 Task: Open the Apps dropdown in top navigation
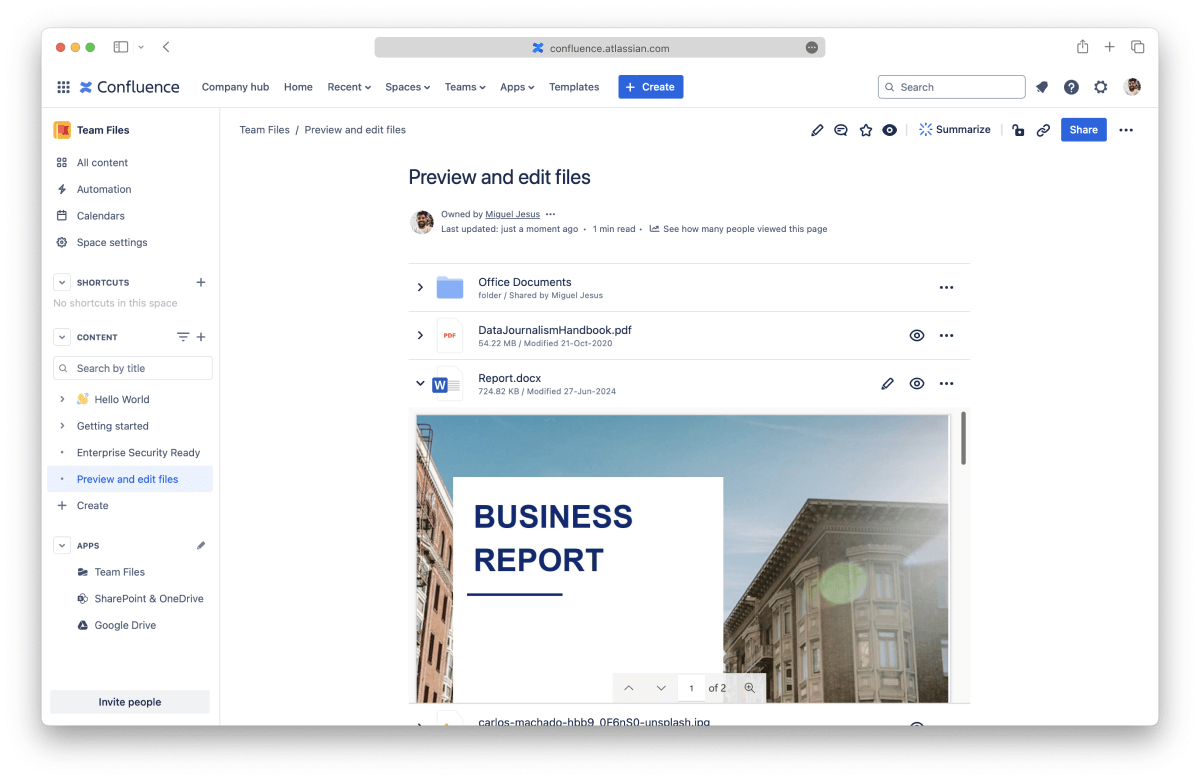tap(517, 87)
